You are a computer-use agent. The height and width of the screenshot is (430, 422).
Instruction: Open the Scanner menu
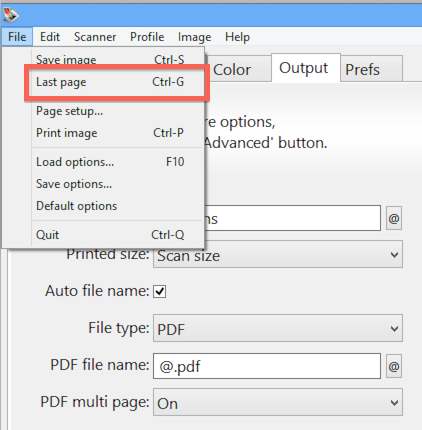tap(95, 37)
